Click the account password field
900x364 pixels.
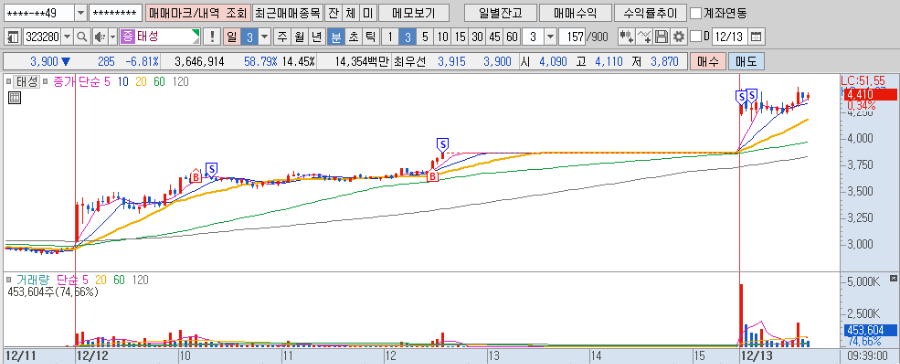[116, 13]
